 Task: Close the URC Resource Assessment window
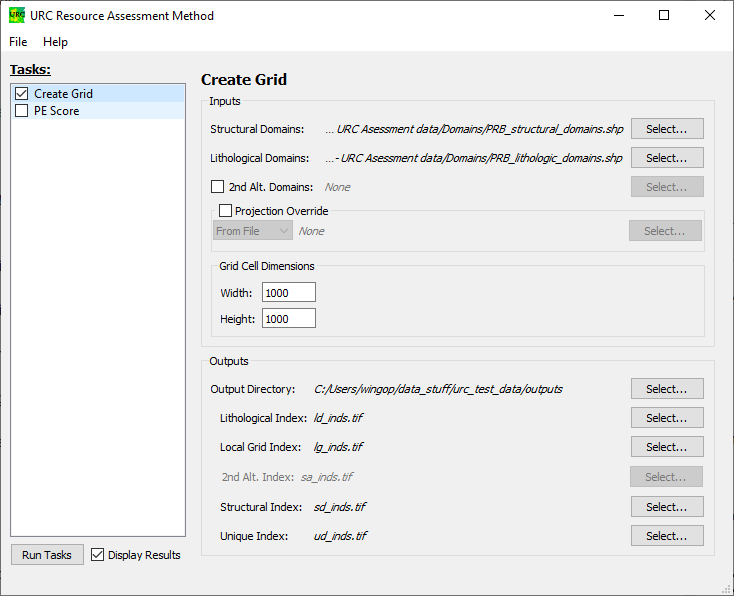tap(710, 15)
